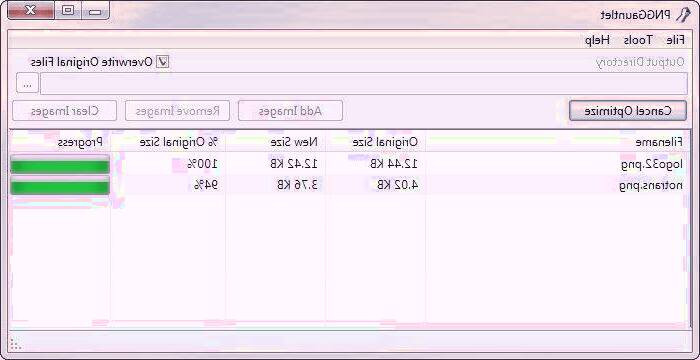Click the Remove Images button

(x=177, y=111)
